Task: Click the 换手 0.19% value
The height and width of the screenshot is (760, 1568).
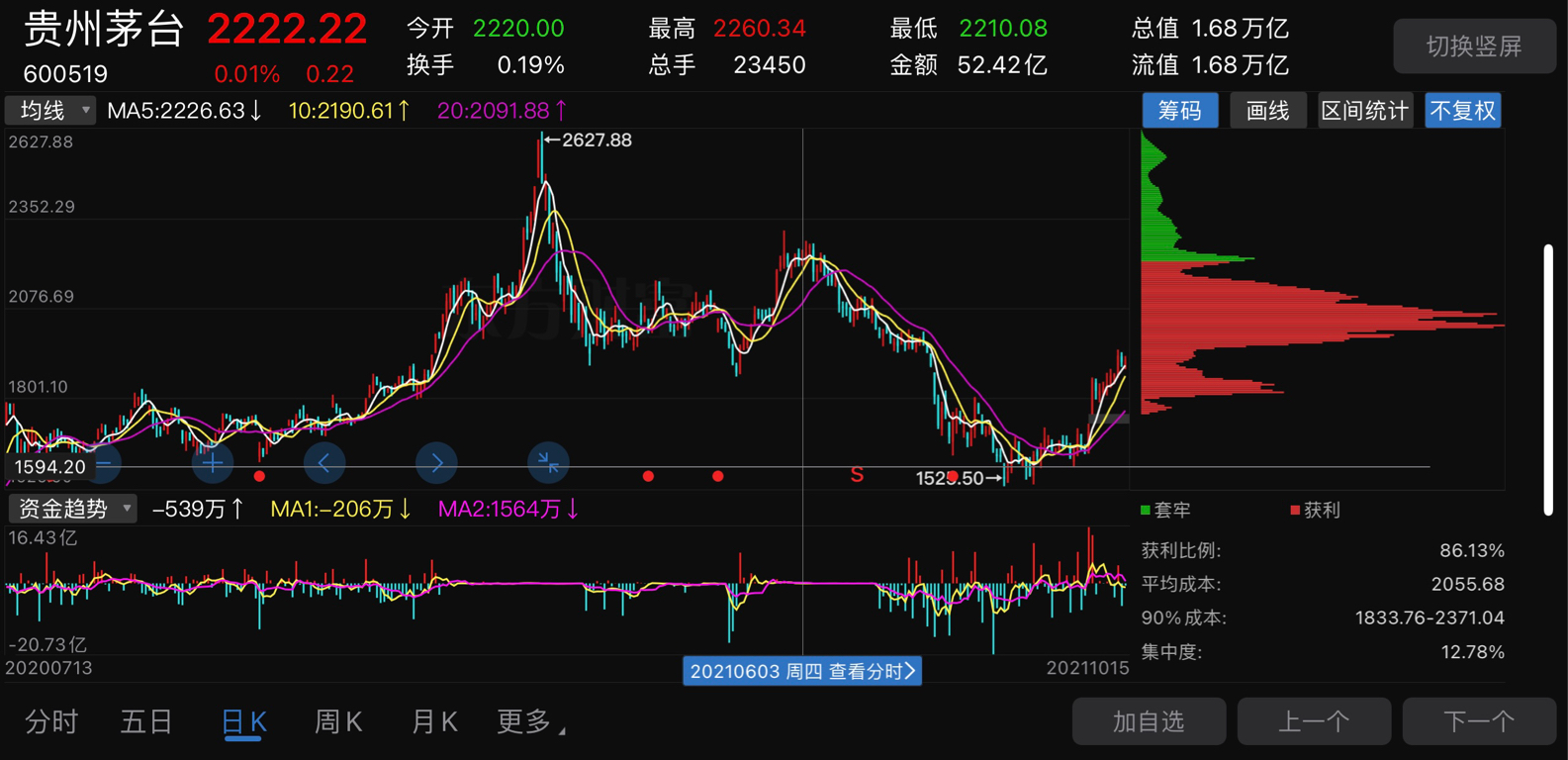Action: (x=530, y=65)
